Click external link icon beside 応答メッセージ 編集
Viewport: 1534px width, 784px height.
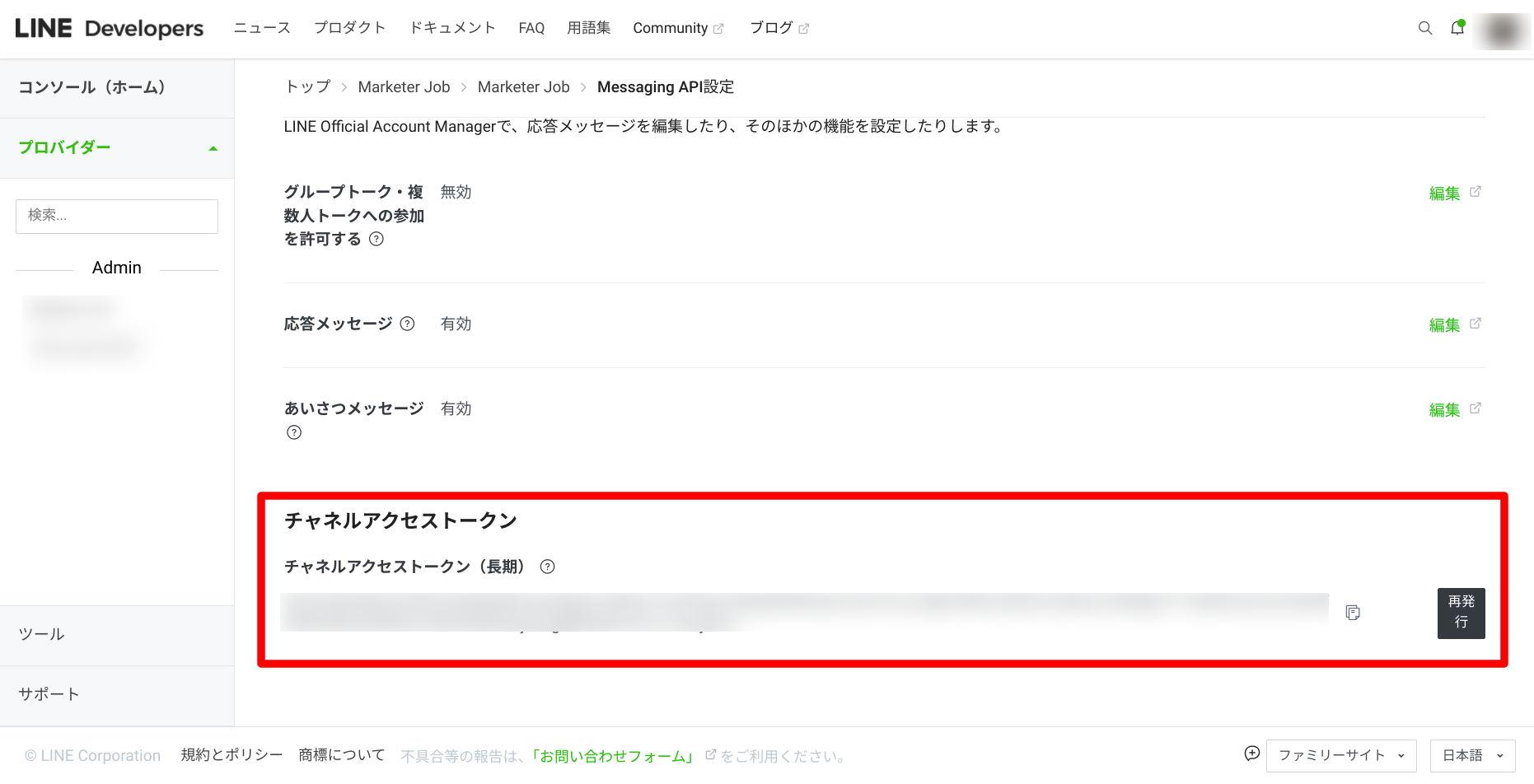coord(1476,323)
